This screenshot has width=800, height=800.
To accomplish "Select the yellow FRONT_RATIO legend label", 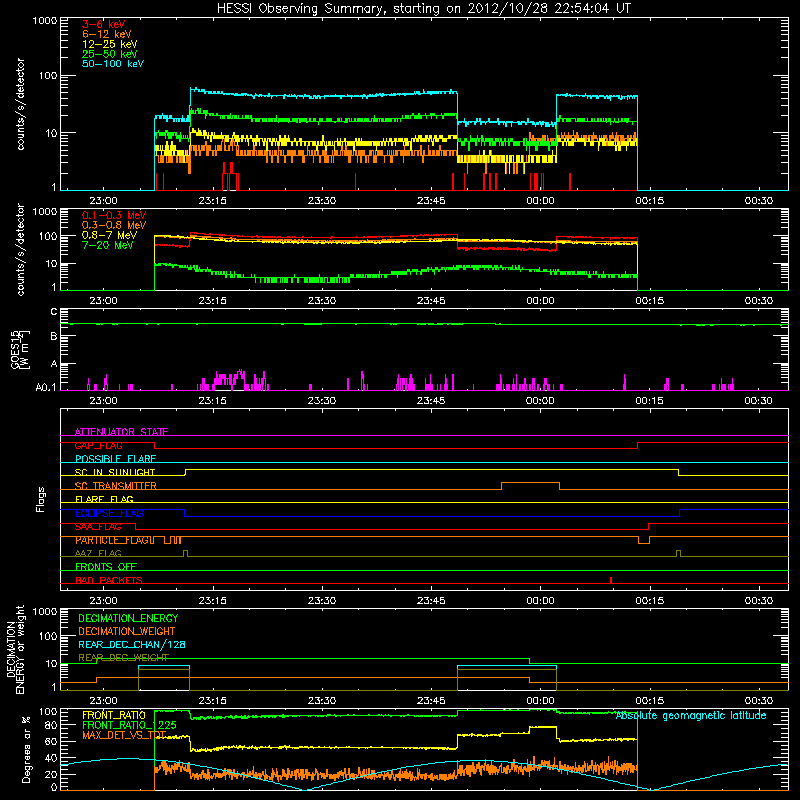I will pos(114,715).
